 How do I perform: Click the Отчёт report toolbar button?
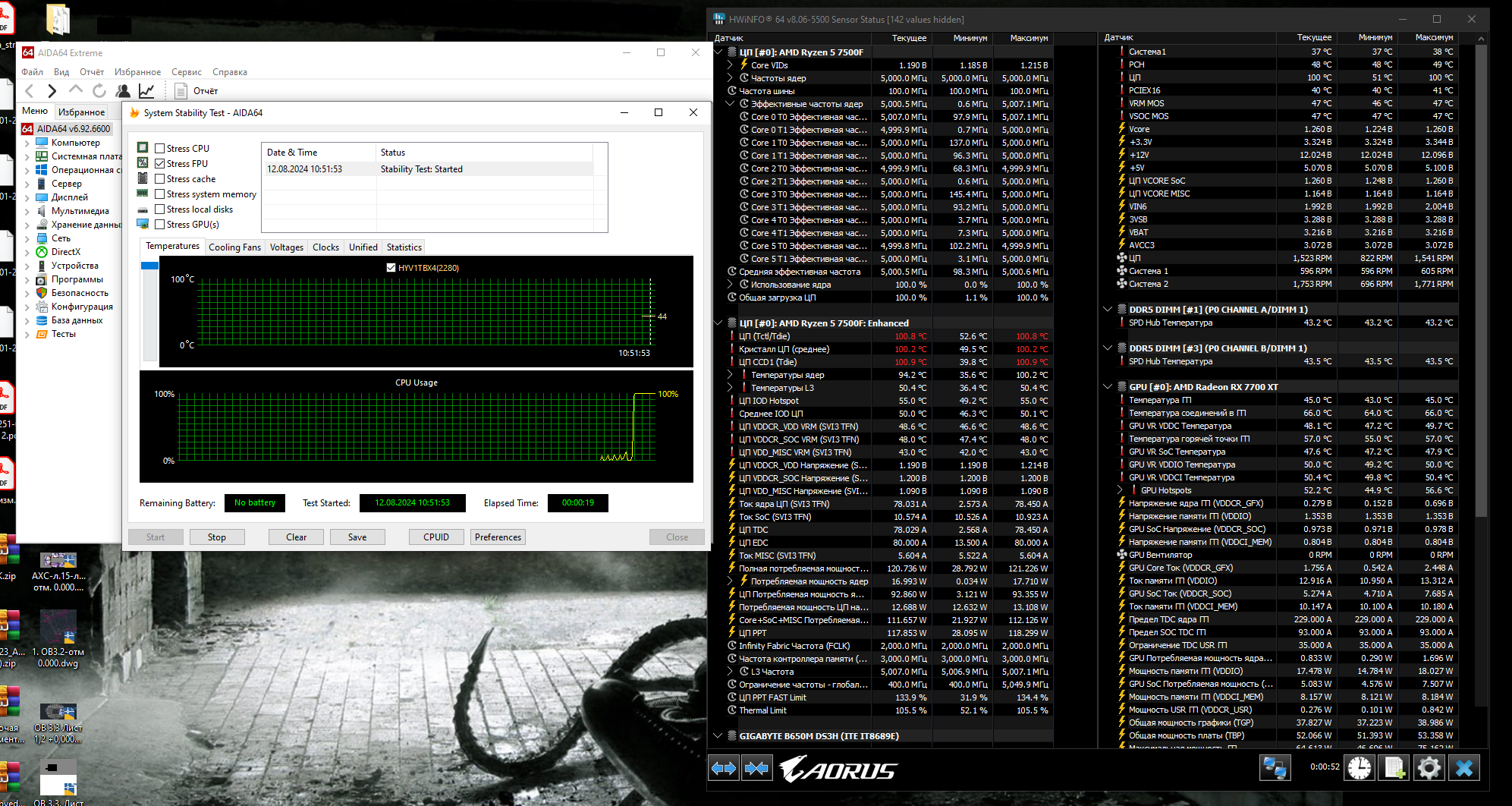pyautogui.click(x=196, y=91)
